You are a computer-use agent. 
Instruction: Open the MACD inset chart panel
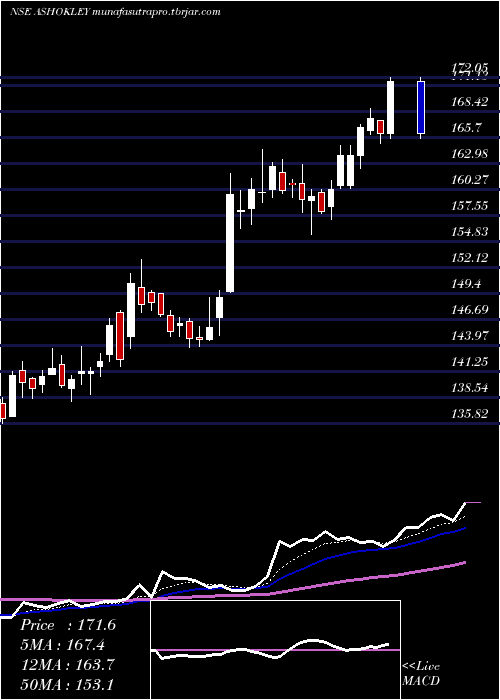tap(275, 650)
